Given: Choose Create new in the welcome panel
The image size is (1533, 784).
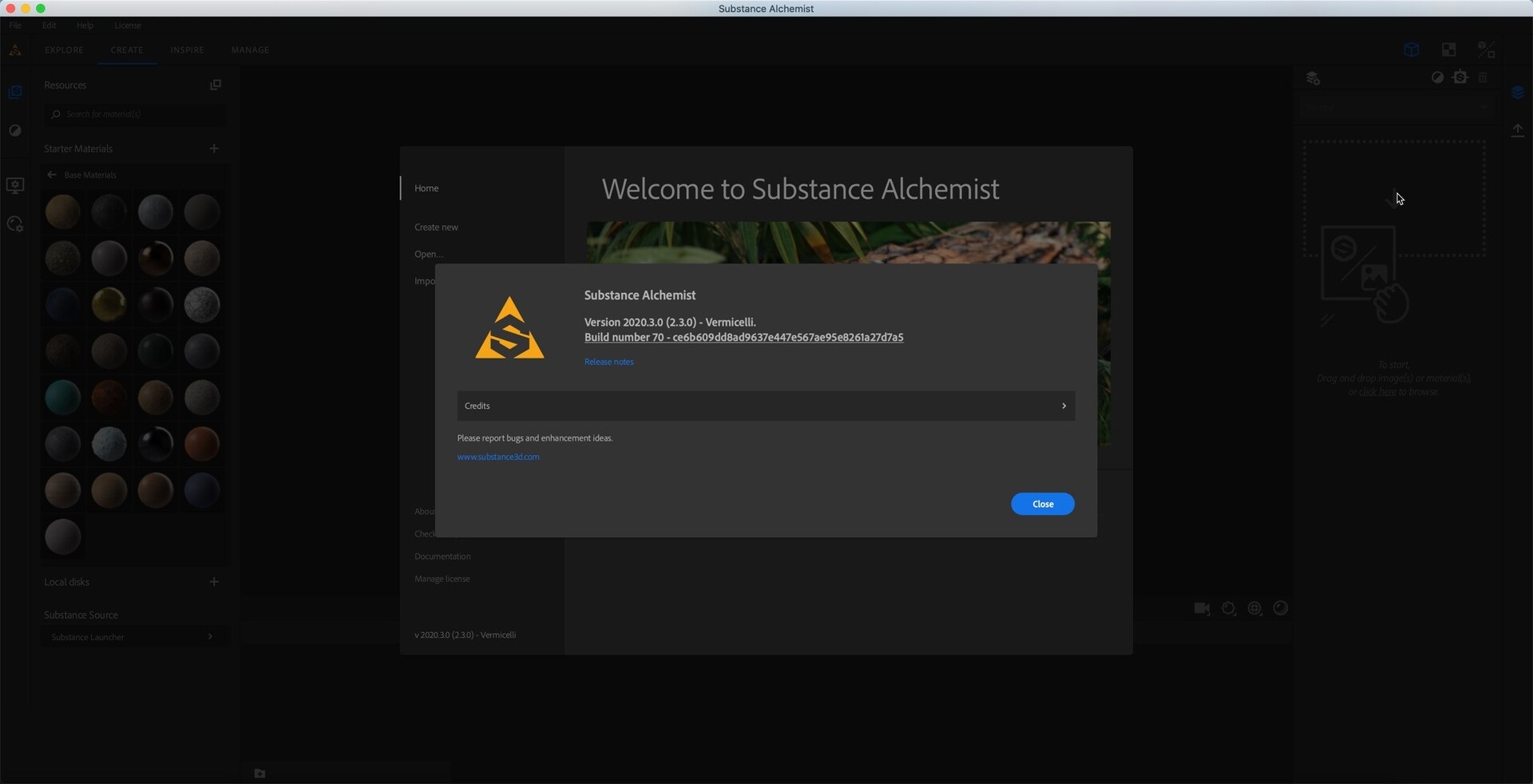Looking at the screenshot, I should coord(436,228).
